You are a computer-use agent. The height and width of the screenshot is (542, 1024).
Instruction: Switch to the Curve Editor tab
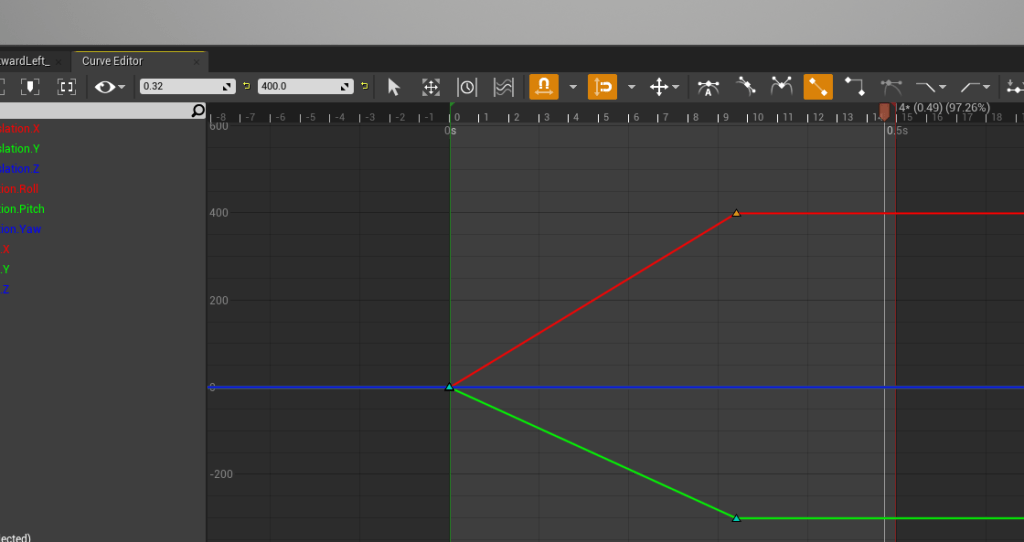112,61
